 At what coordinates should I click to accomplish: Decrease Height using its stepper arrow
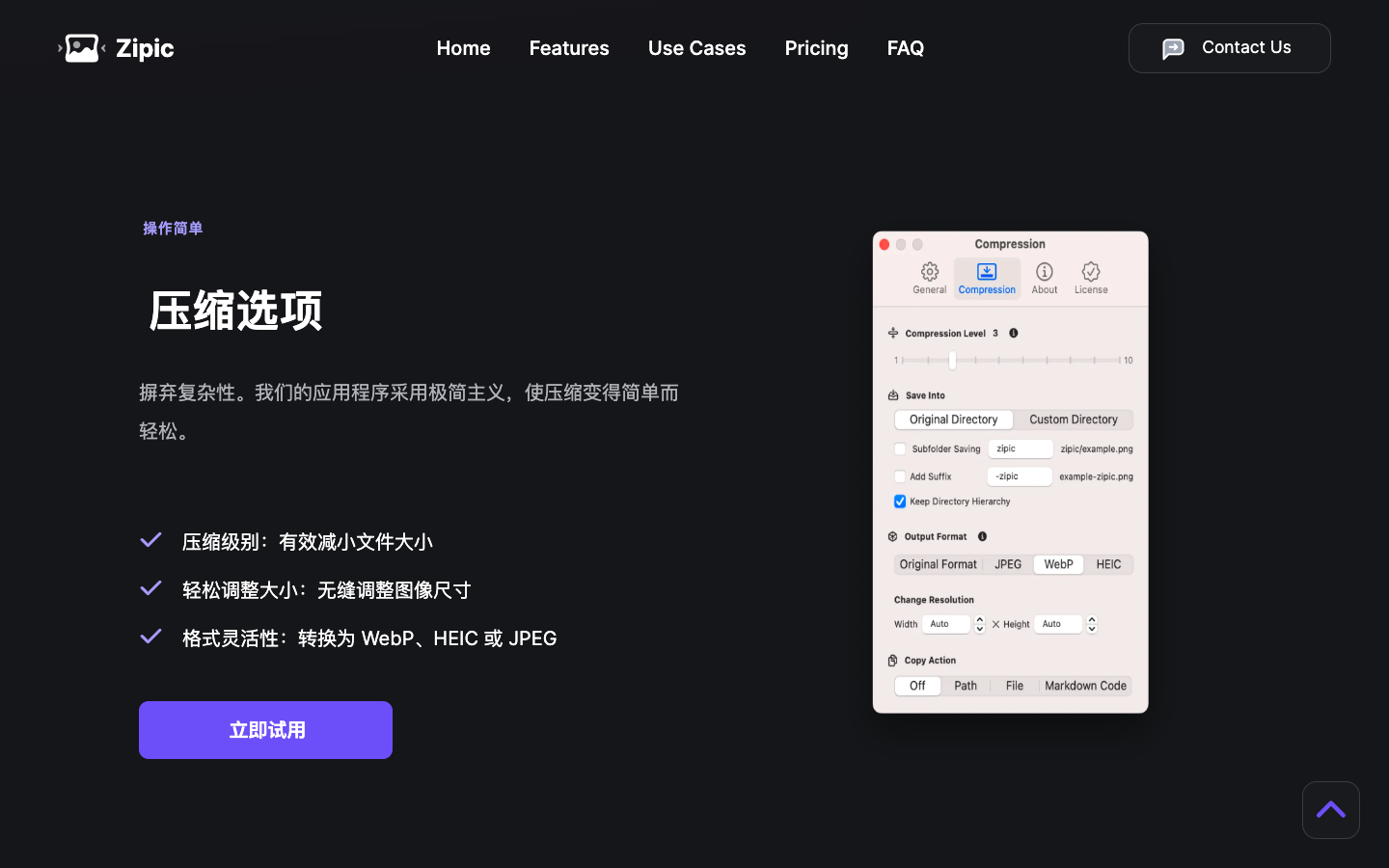click(1091, 628)
